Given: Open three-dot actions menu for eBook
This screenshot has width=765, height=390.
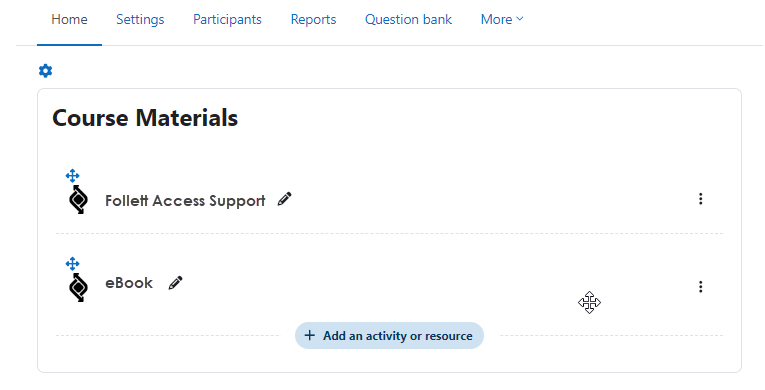Looking at the screenshot, I should click(701, 287).
